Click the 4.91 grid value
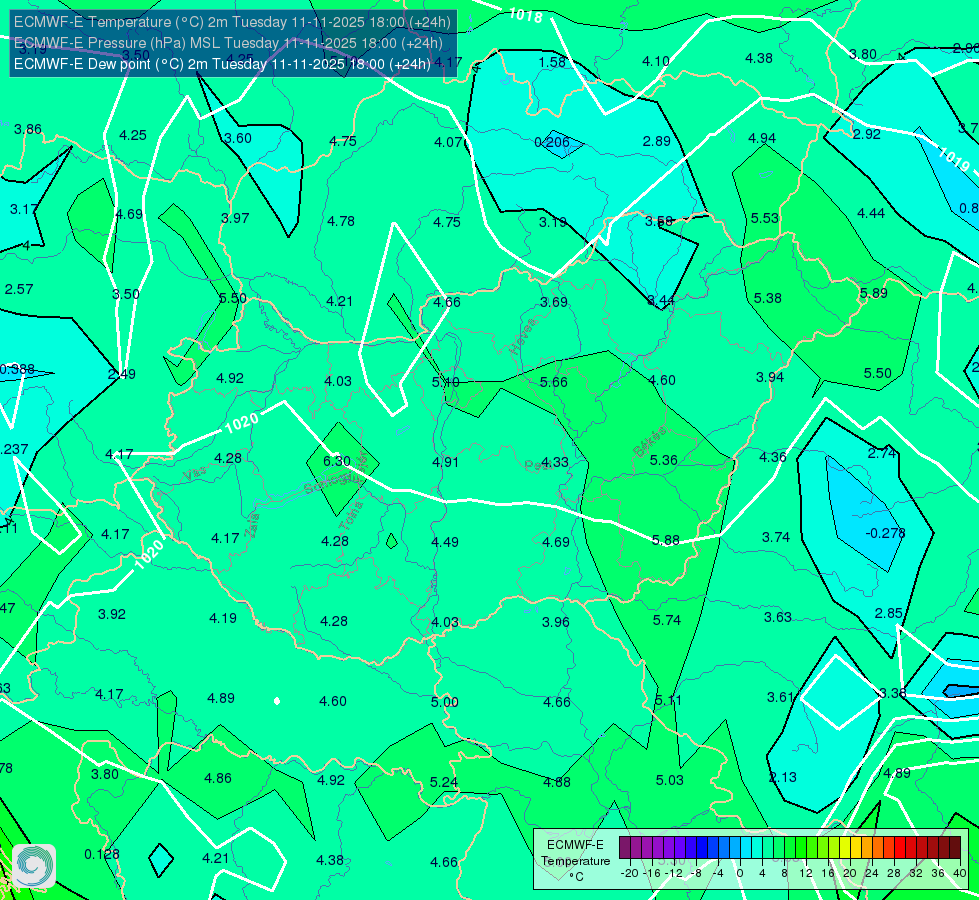Image resolution: width=979 pixels, height=900 pixels. point(446,462)
